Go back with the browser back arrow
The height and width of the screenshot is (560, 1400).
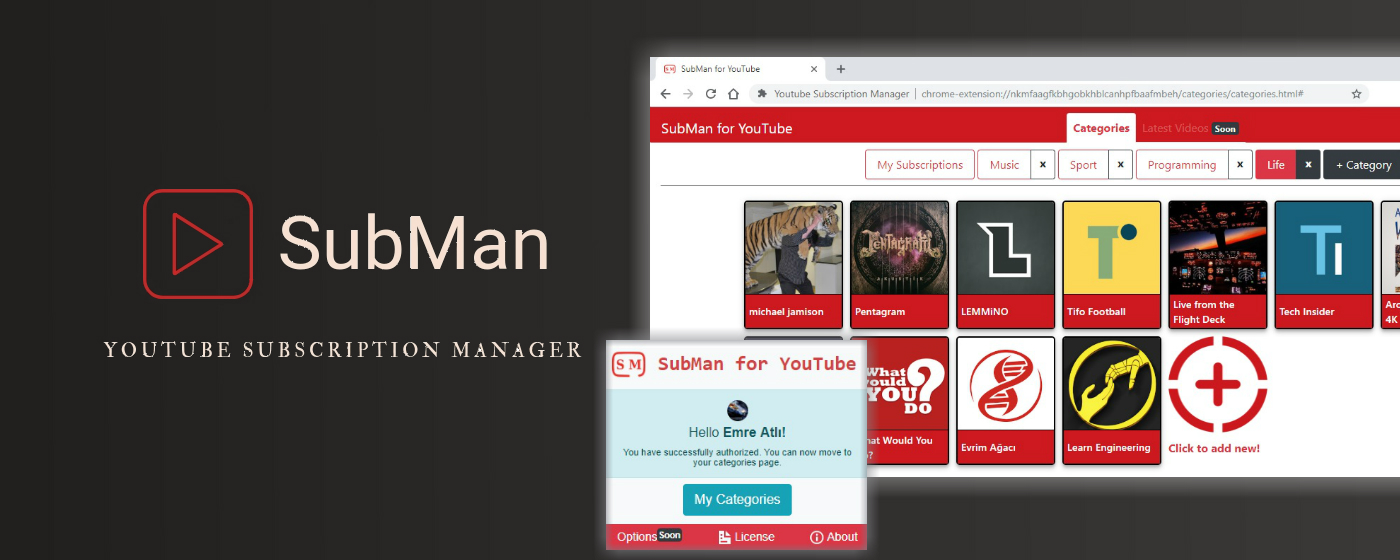665,94
